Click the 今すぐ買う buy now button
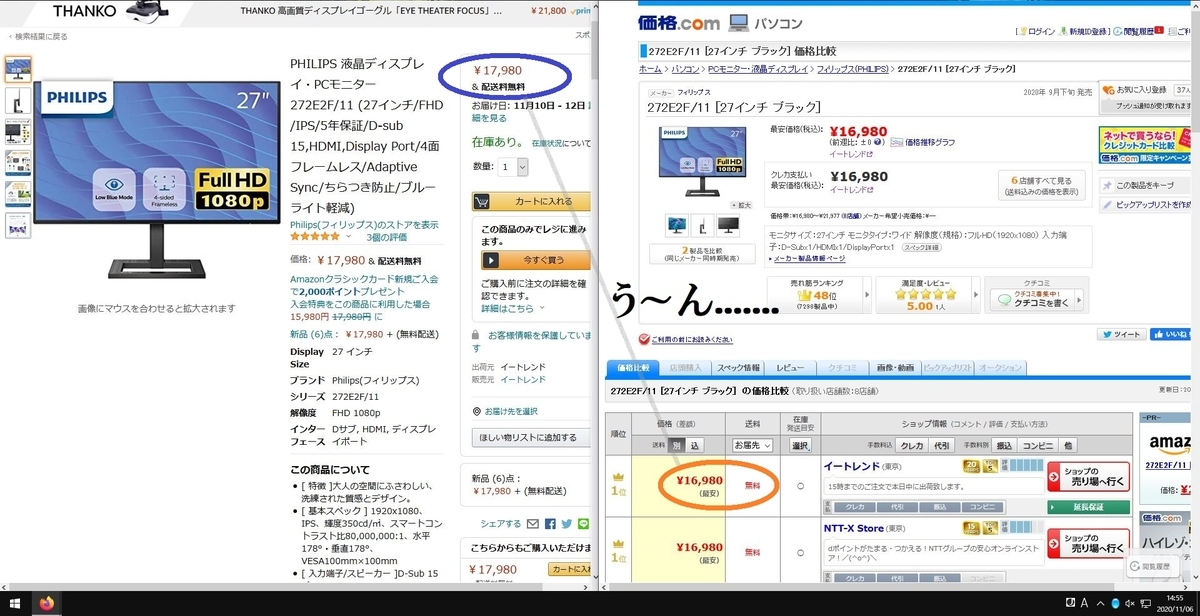1200x616 pixels. click(x=534, y=260)
